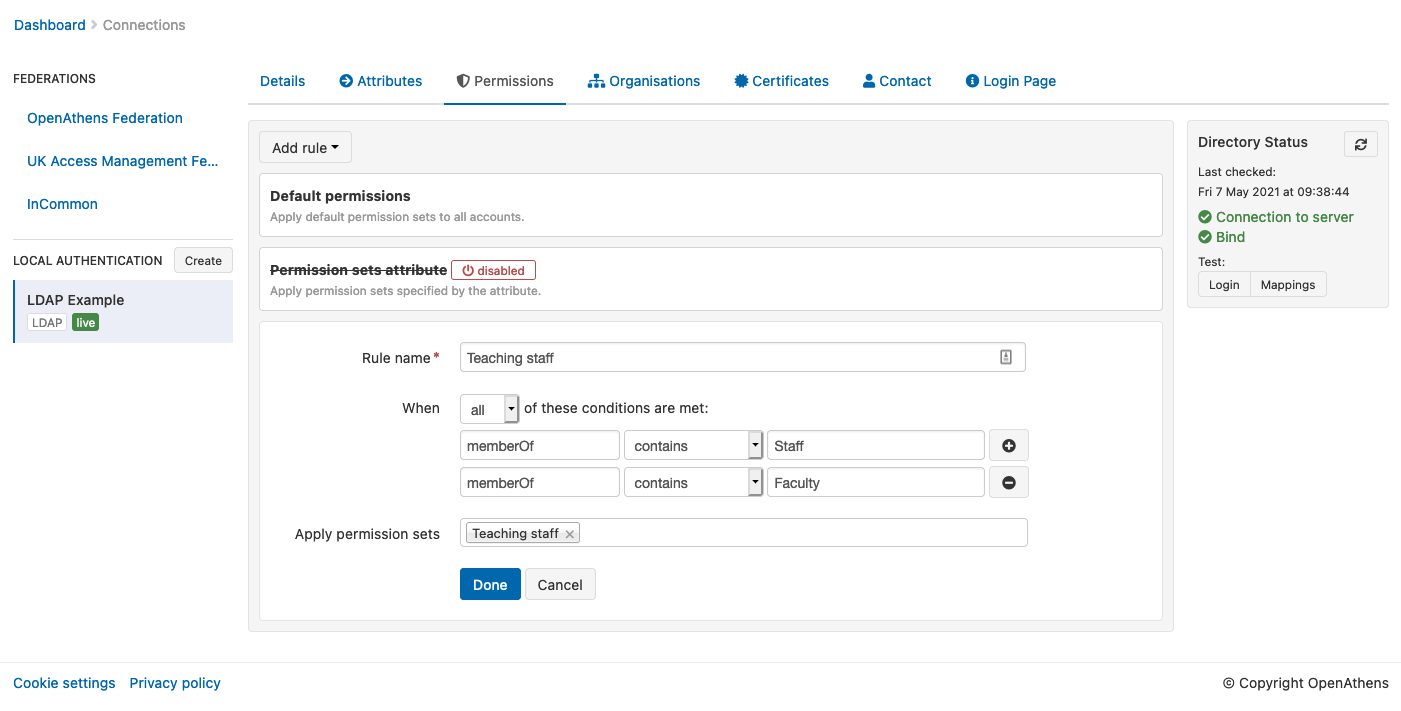Click the refresh Directory Status icon
This screenshot has height=711, width=1401.
(1360, 144)
